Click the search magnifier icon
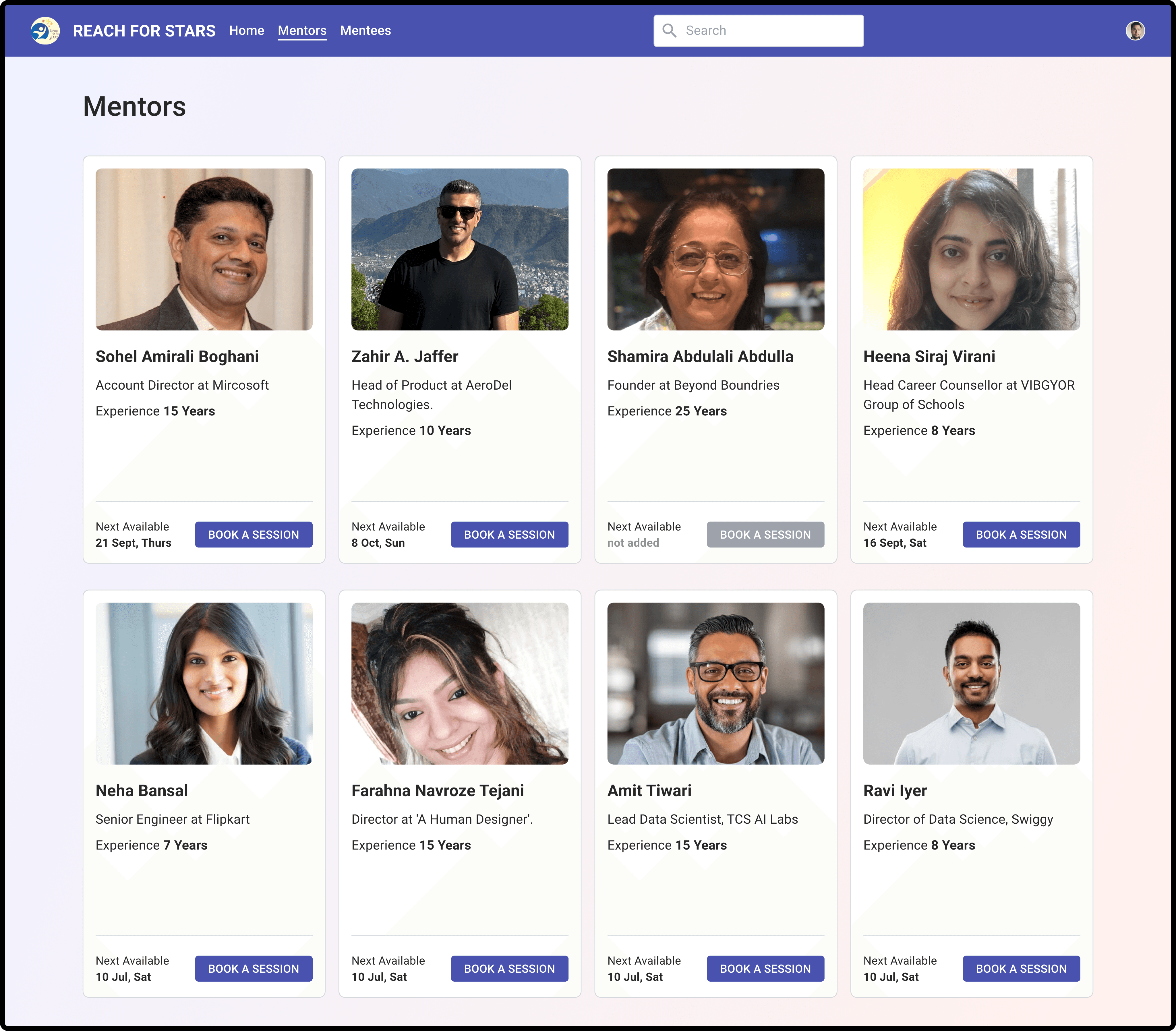The height and width of the screenshot is (1031, 1176). click(x=669, y=30)
